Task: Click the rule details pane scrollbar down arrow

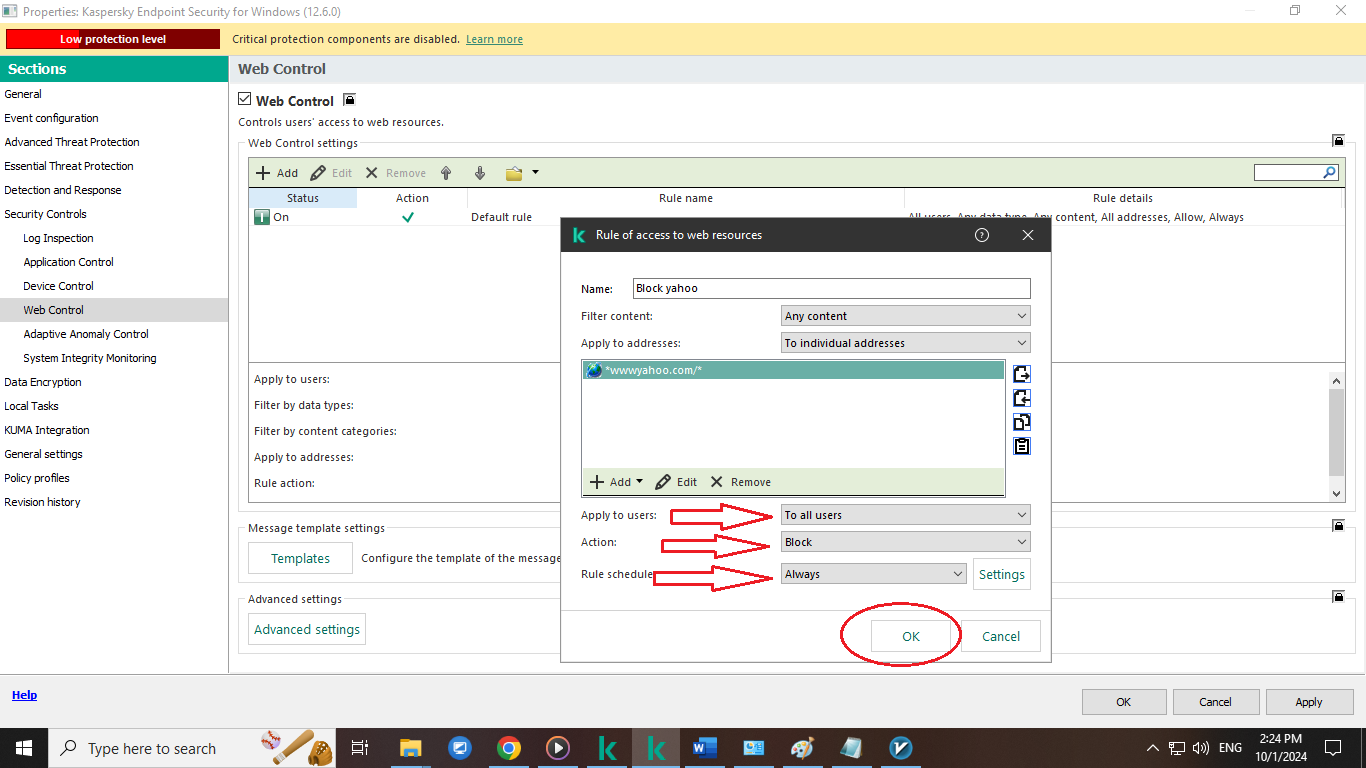Action: [1337, 493]
